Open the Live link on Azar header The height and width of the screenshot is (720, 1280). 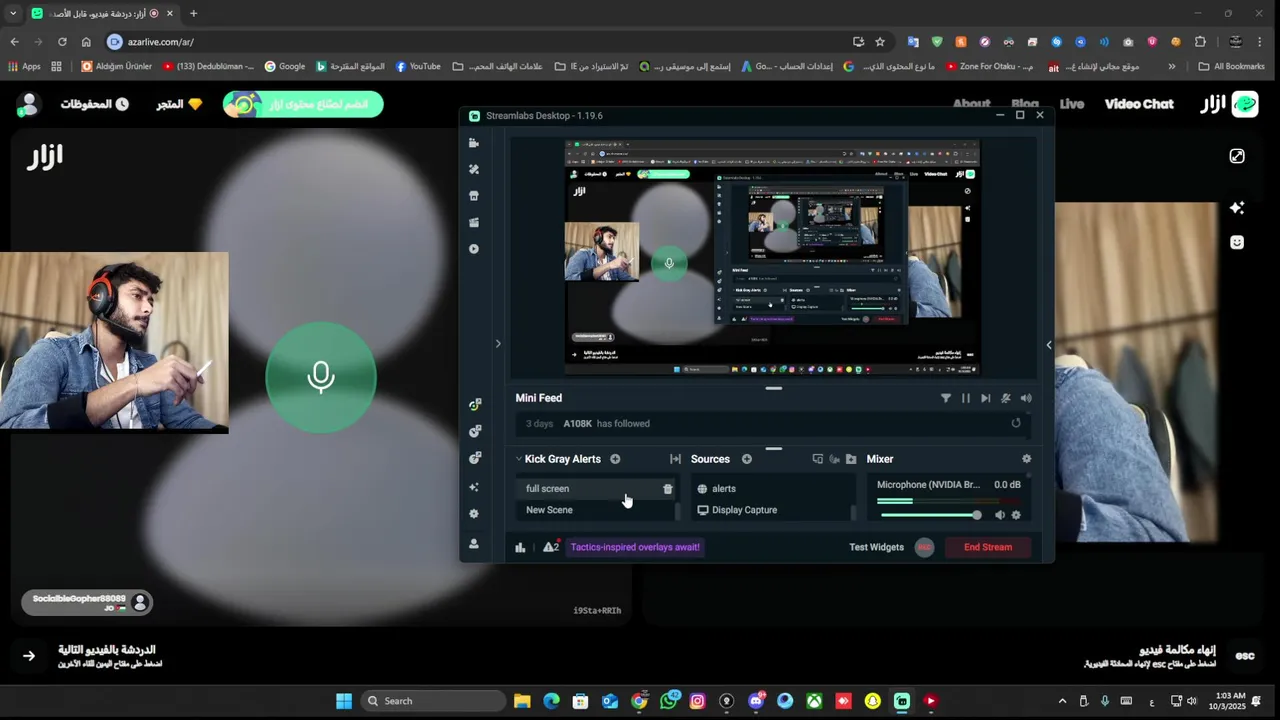point(1072,104)
